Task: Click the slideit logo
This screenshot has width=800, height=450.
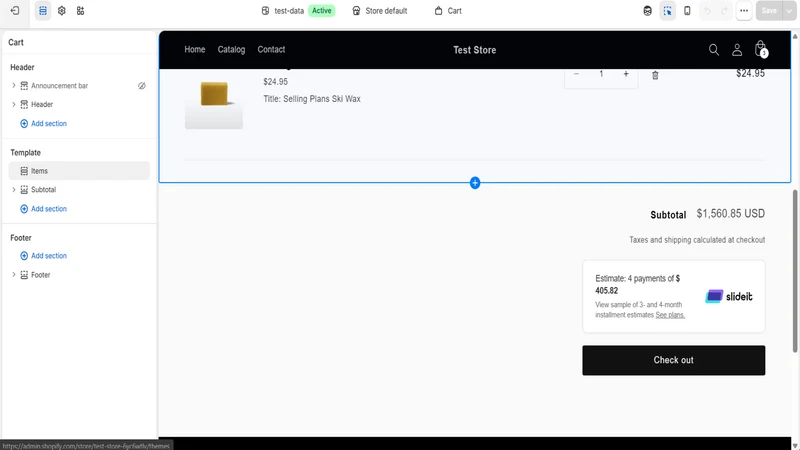Action: (729, 296)
